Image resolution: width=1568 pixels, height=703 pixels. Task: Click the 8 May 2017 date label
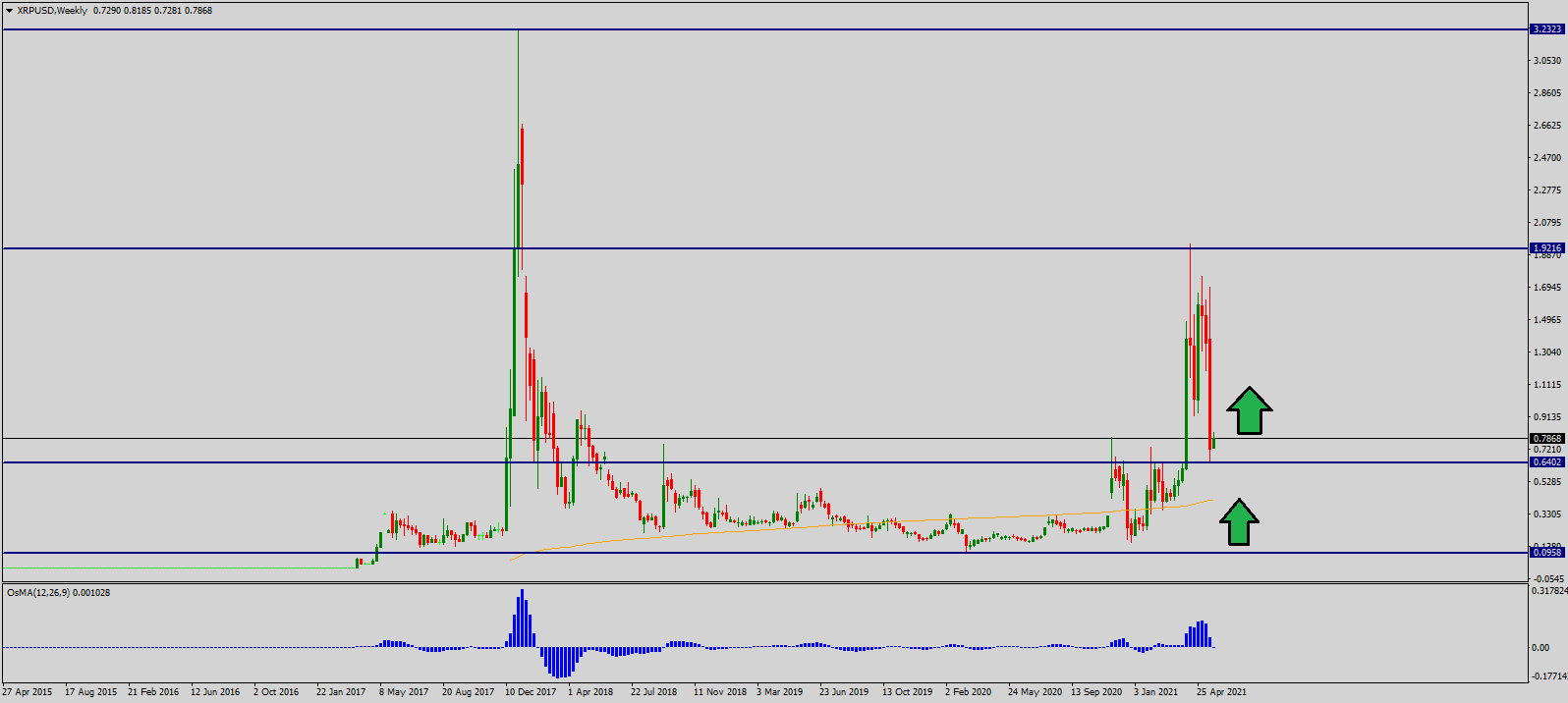point(404,692)
